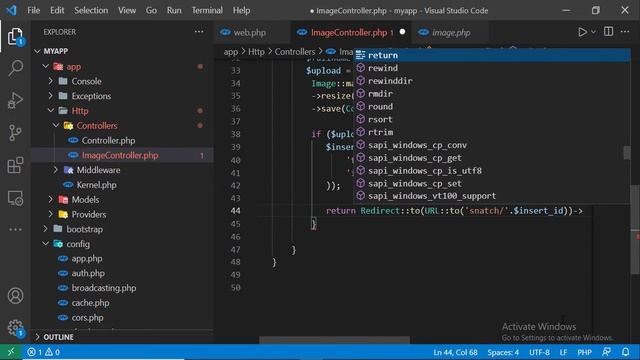Open the Extensions view
640x360 pixels.
(x=15, y=165)
